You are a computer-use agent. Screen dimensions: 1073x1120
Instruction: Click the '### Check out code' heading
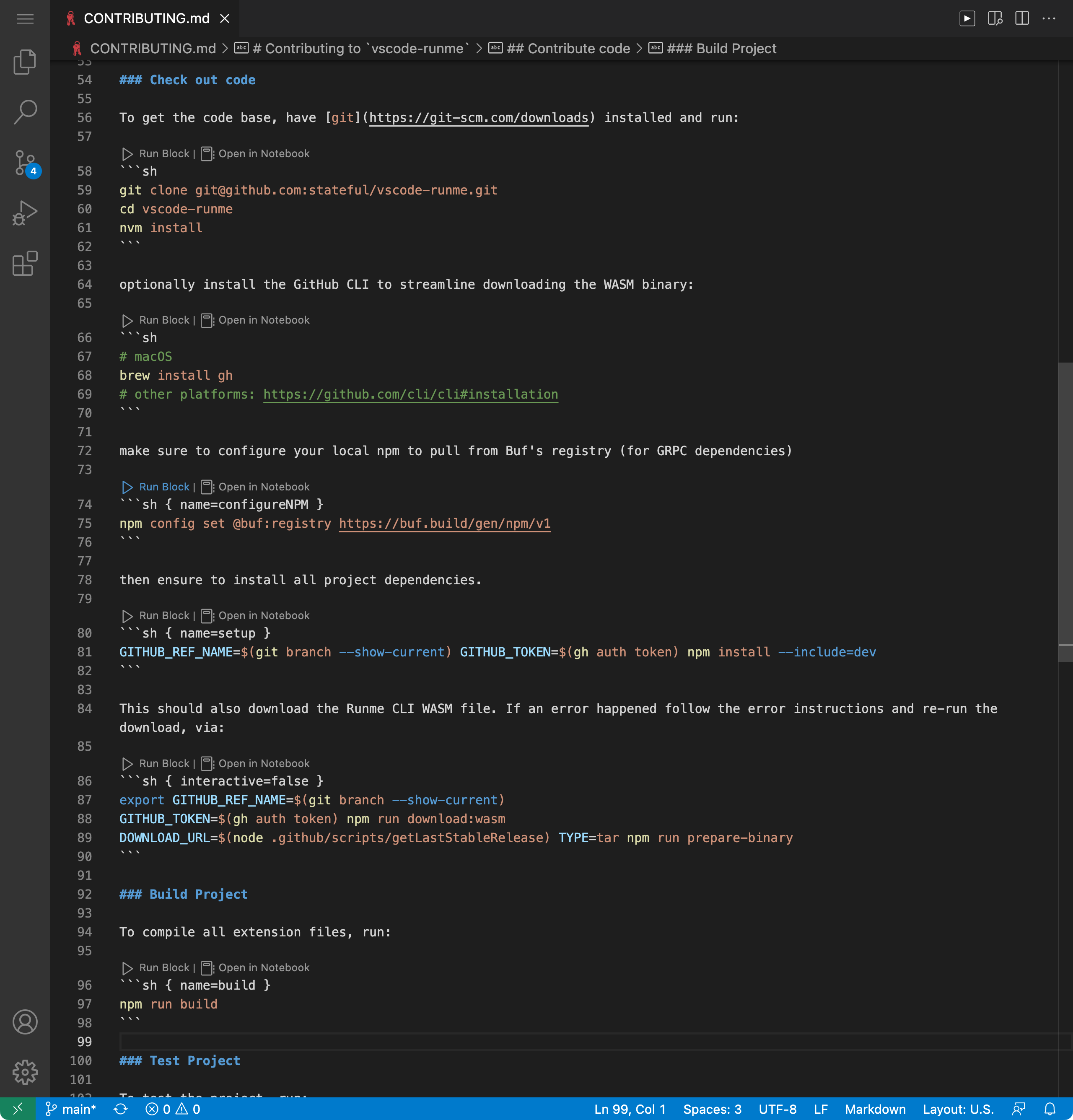tap(187, 80)
